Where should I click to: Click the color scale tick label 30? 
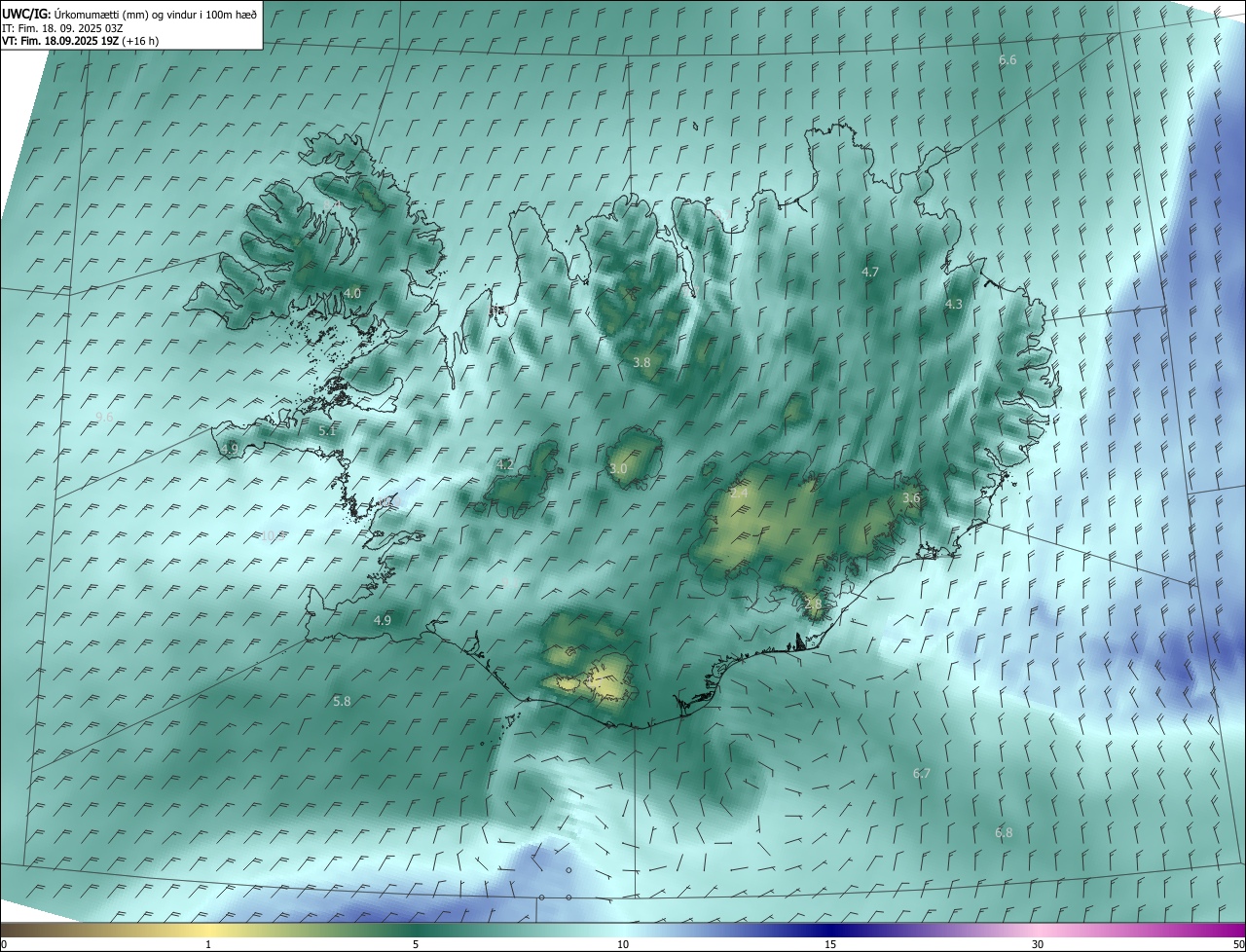(1038, 944)
